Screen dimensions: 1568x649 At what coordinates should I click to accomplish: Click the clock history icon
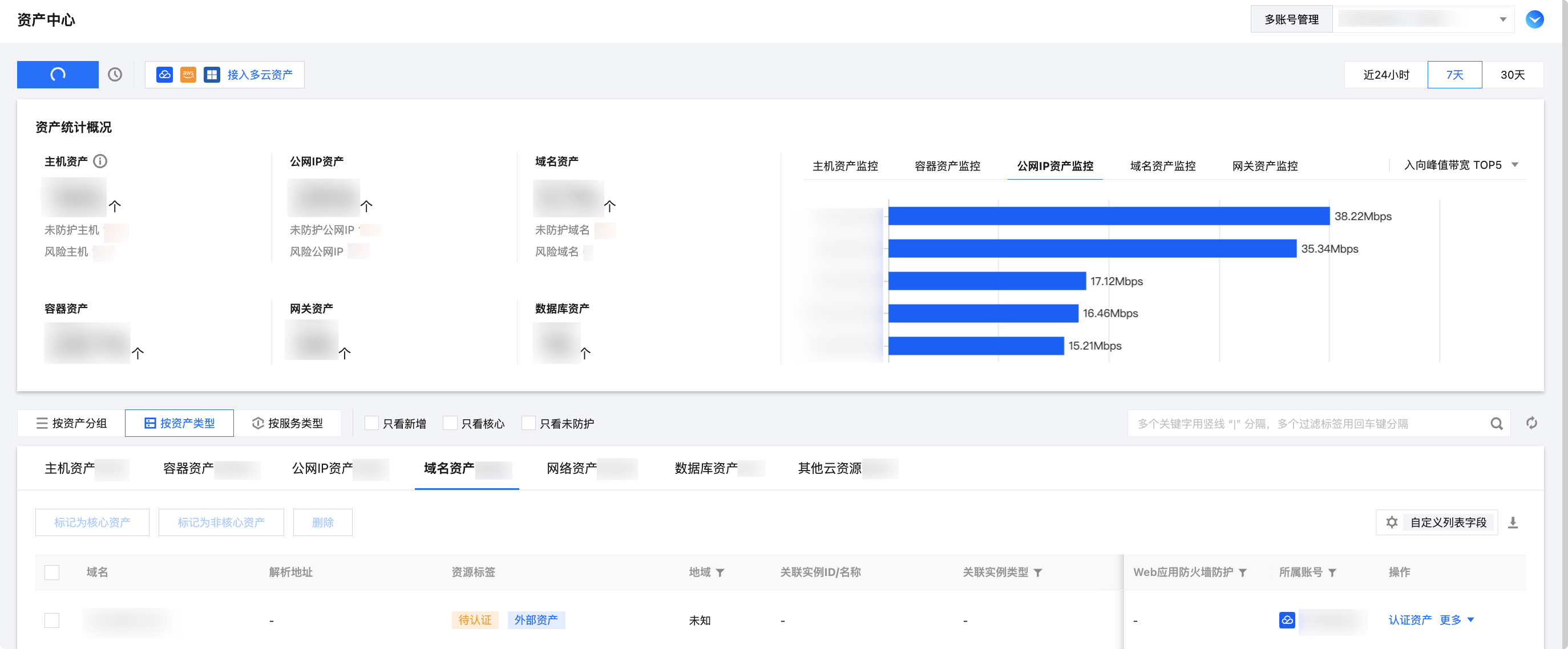click(115, 74)
